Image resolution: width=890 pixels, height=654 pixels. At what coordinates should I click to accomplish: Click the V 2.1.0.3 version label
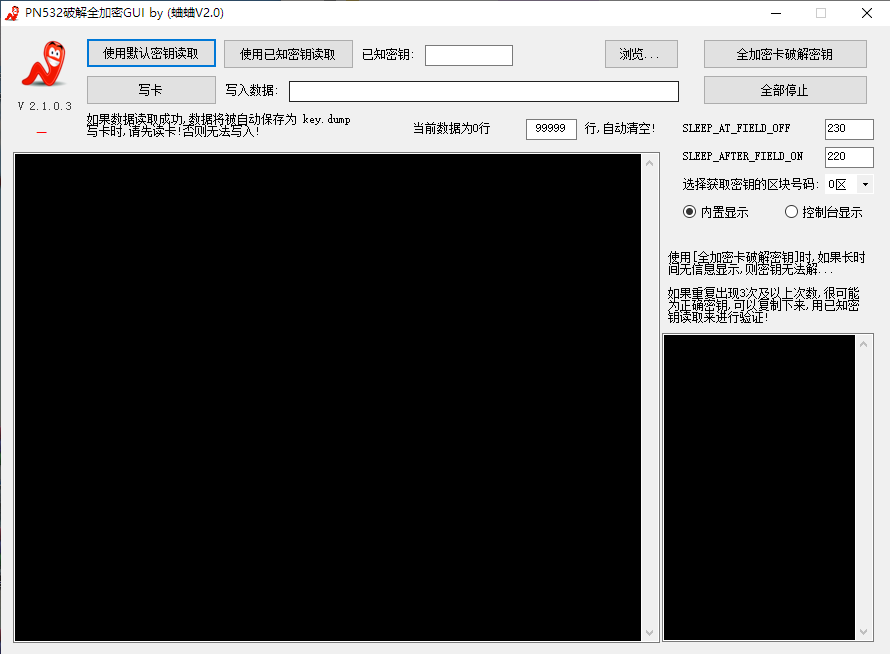point(45,106)
